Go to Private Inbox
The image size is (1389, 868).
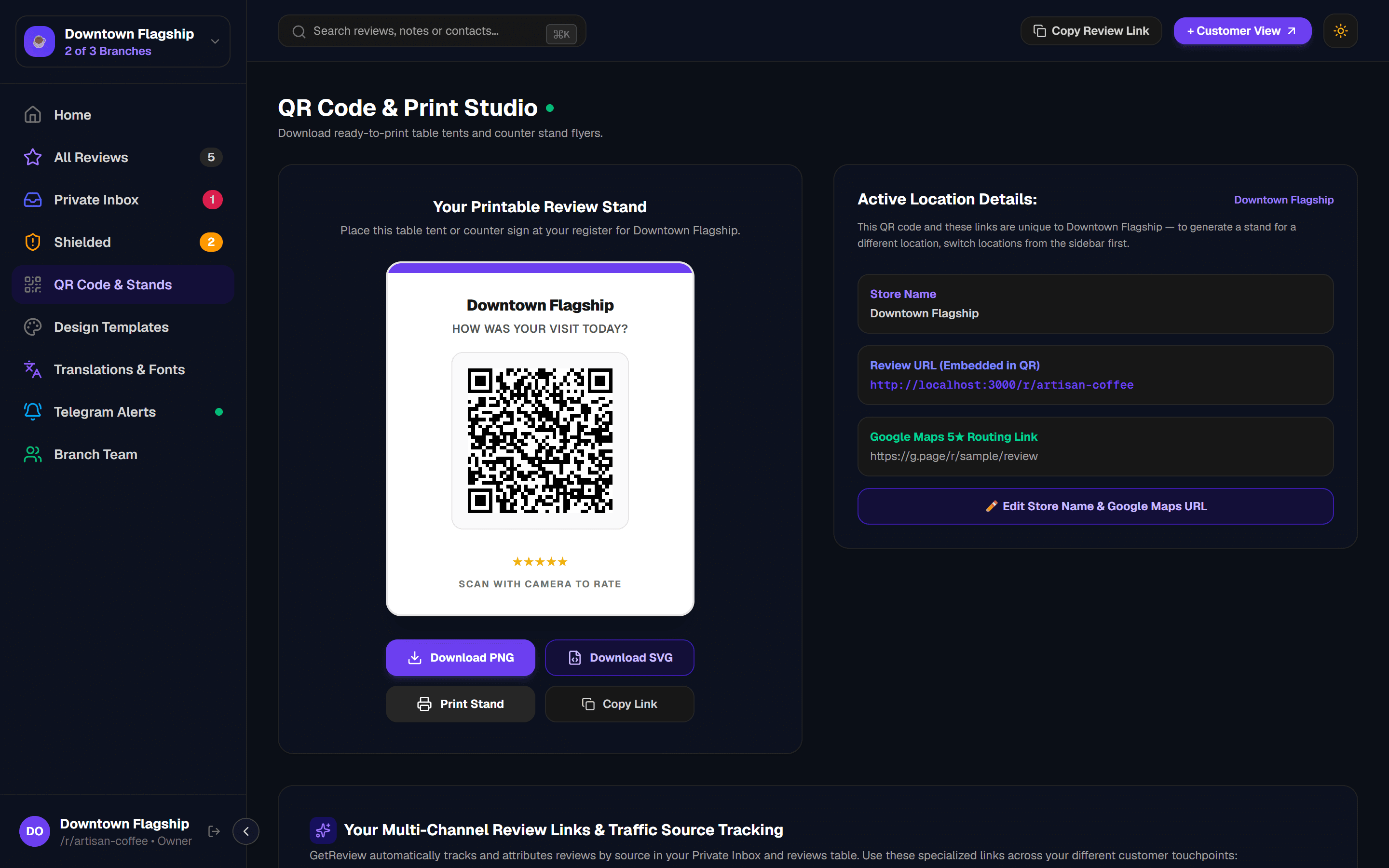123,200
